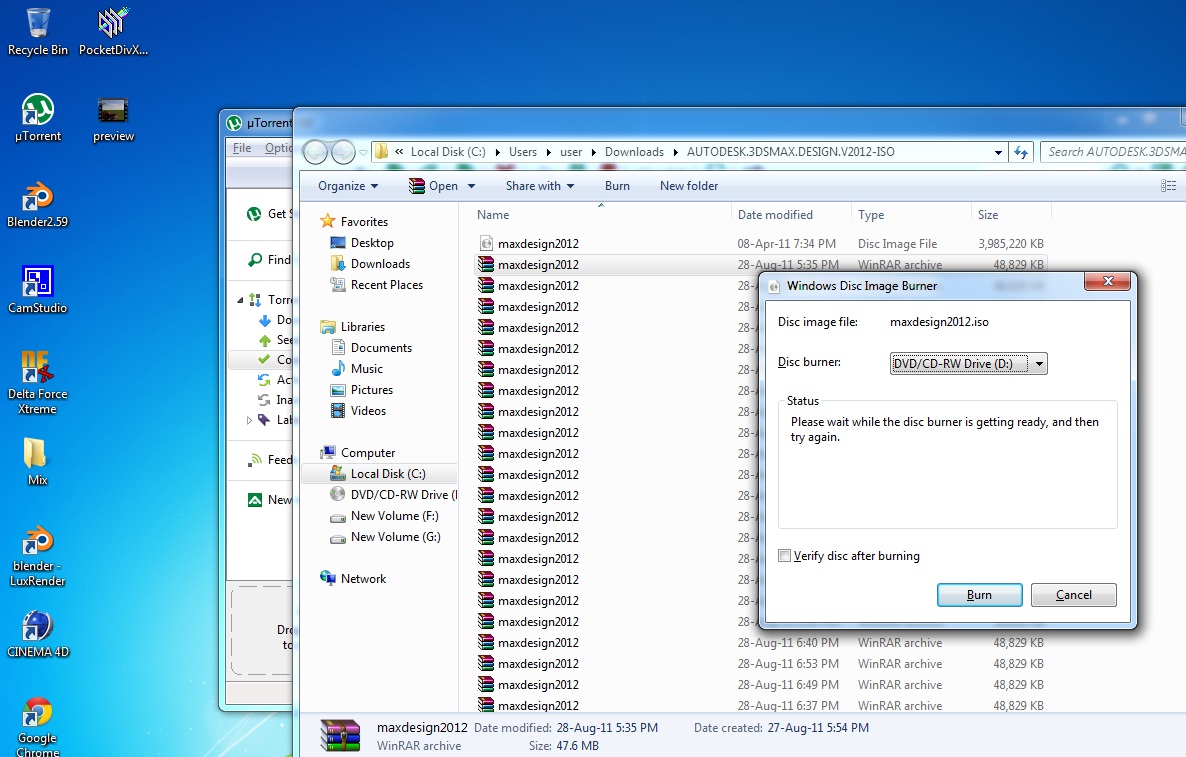Click the Search AUTODESK.3DSMAX field
This screenshot has width=1186, height=757.
click(x=1113, y=152)
